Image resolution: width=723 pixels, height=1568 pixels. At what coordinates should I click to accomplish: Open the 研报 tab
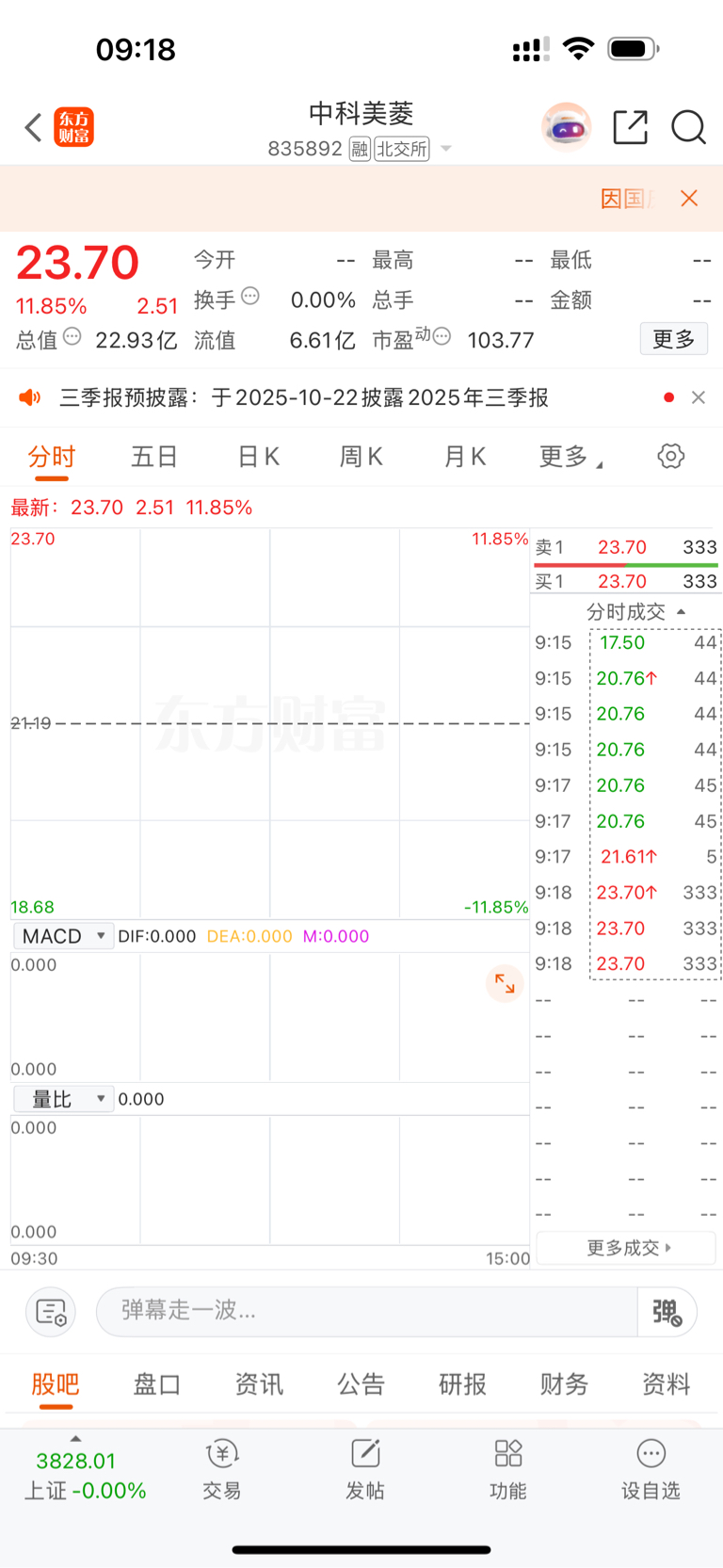point(462,1384)
